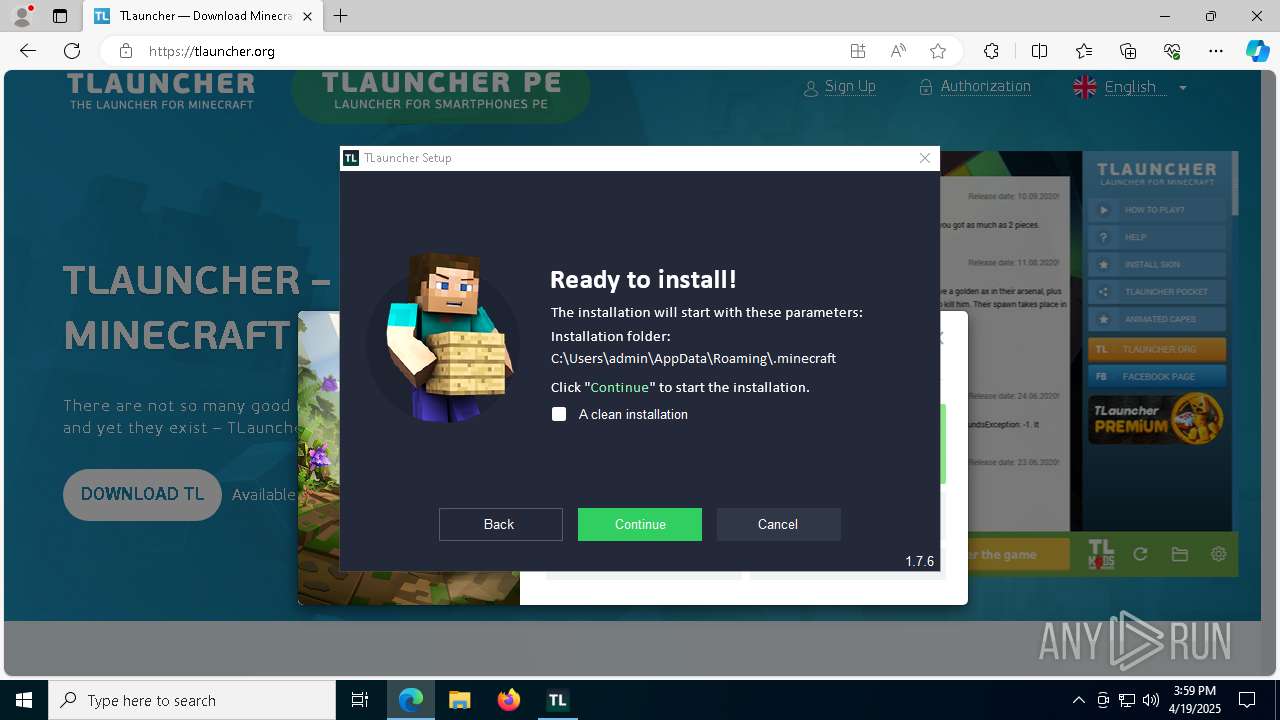This screenshot has height=720, width=1280.
Task: Select the TLauncher Download Minecraft tab
Action: (204, 16)
